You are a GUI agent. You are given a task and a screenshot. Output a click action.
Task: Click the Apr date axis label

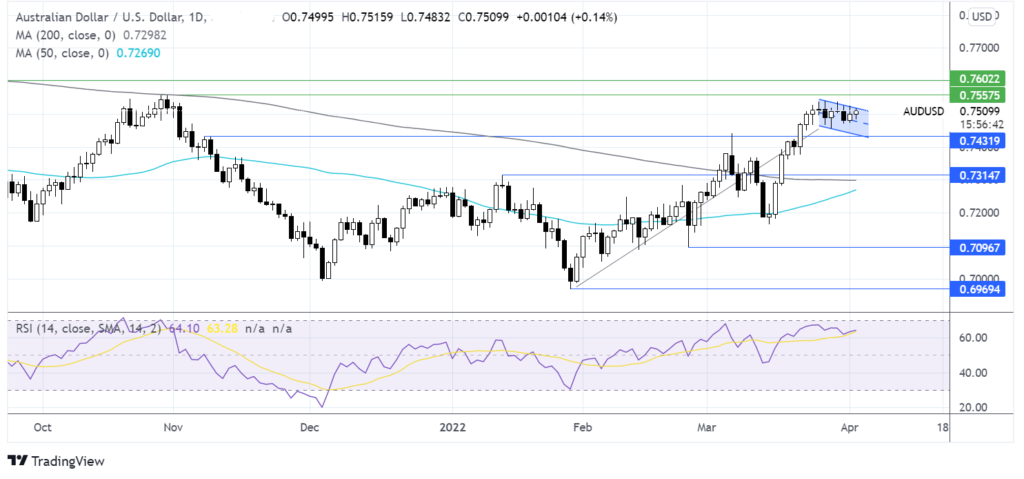[849, 427]
